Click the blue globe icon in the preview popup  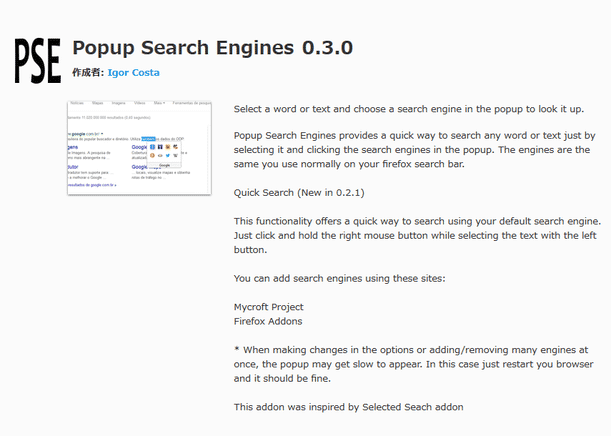pyautogui.click(x=152, y=147)
